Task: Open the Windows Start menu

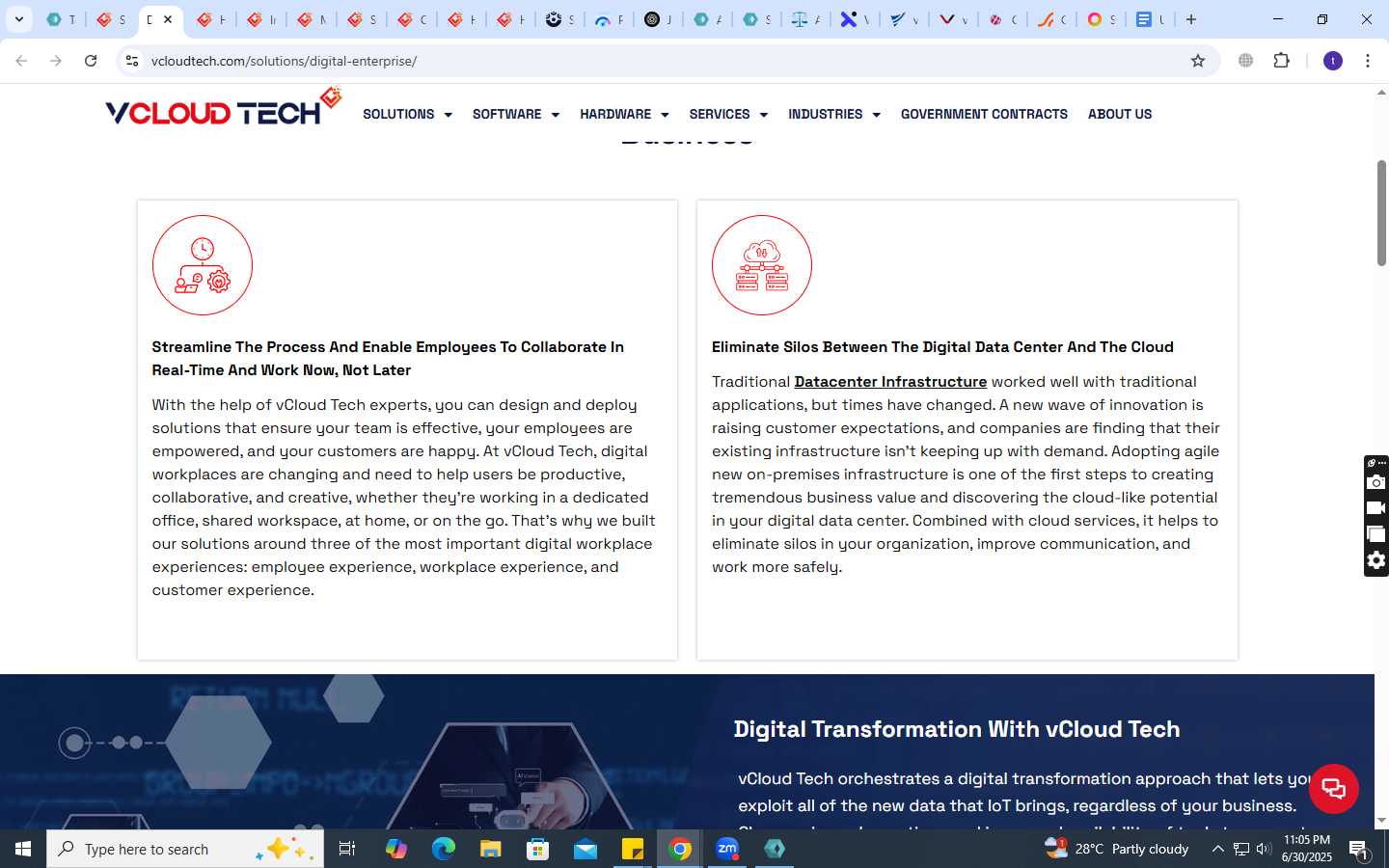Action: [x=23, y=849]
